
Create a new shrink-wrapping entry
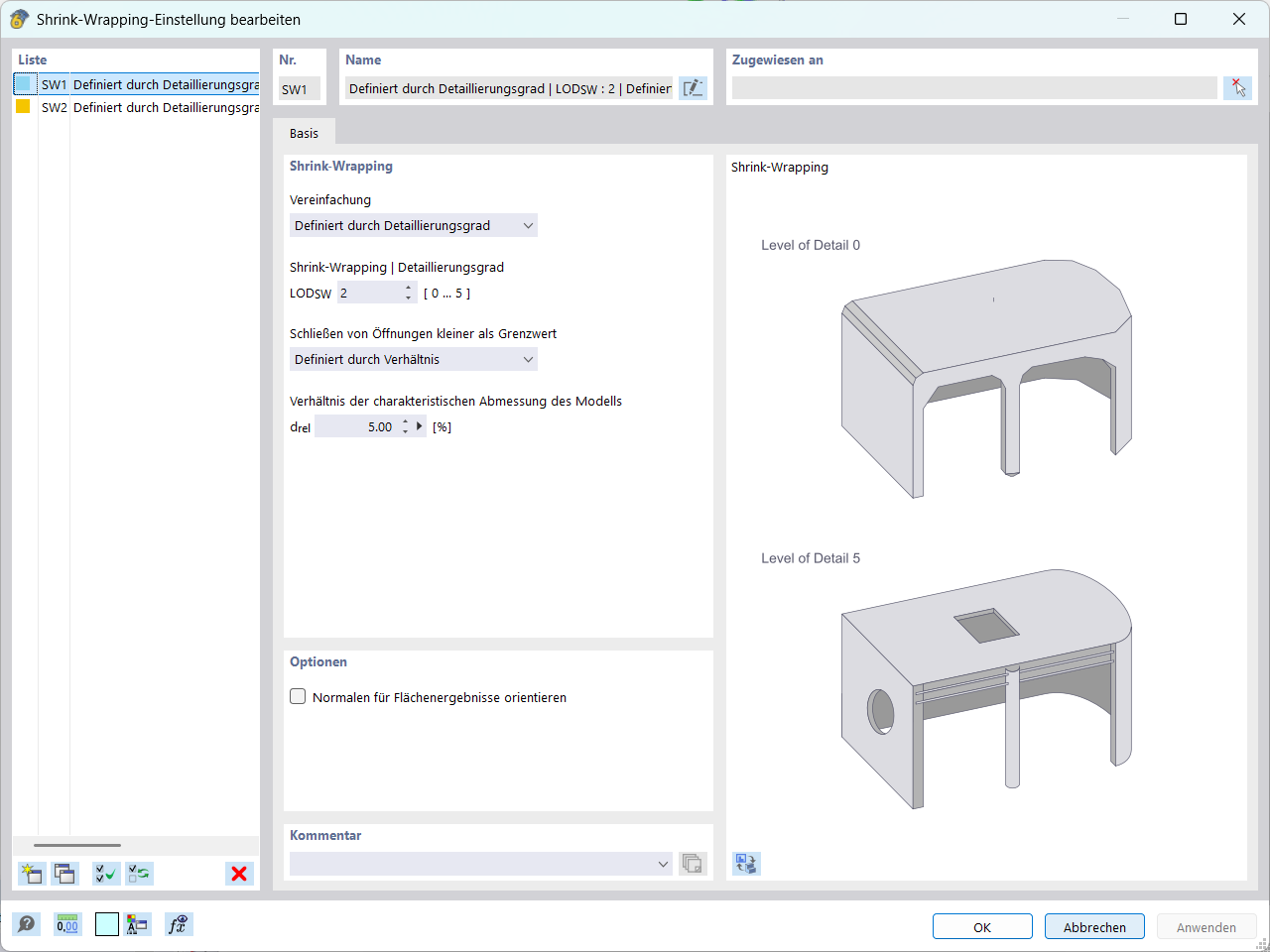pos(31,874)
